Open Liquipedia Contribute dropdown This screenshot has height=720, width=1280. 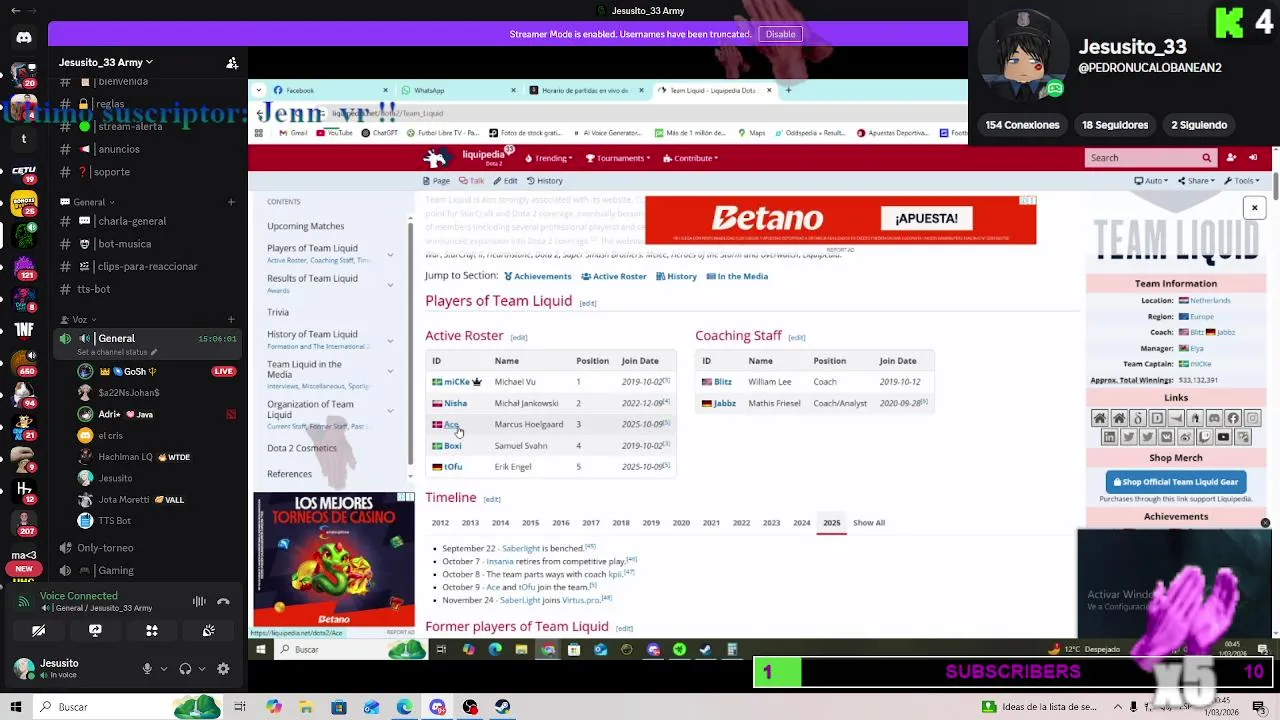690,158
